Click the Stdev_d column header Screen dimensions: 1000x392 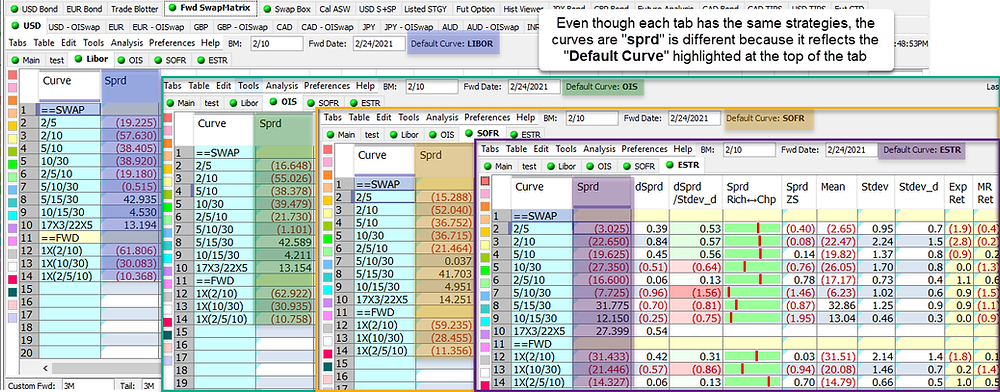918,192
